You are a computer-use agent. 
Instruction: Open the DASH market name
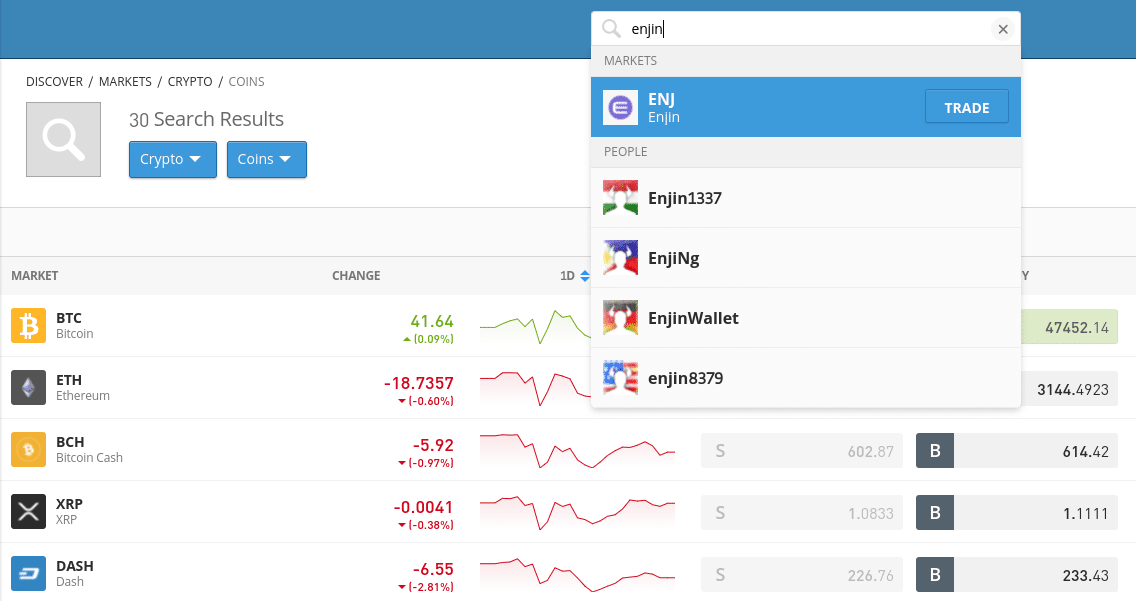(x=75, y=573)
